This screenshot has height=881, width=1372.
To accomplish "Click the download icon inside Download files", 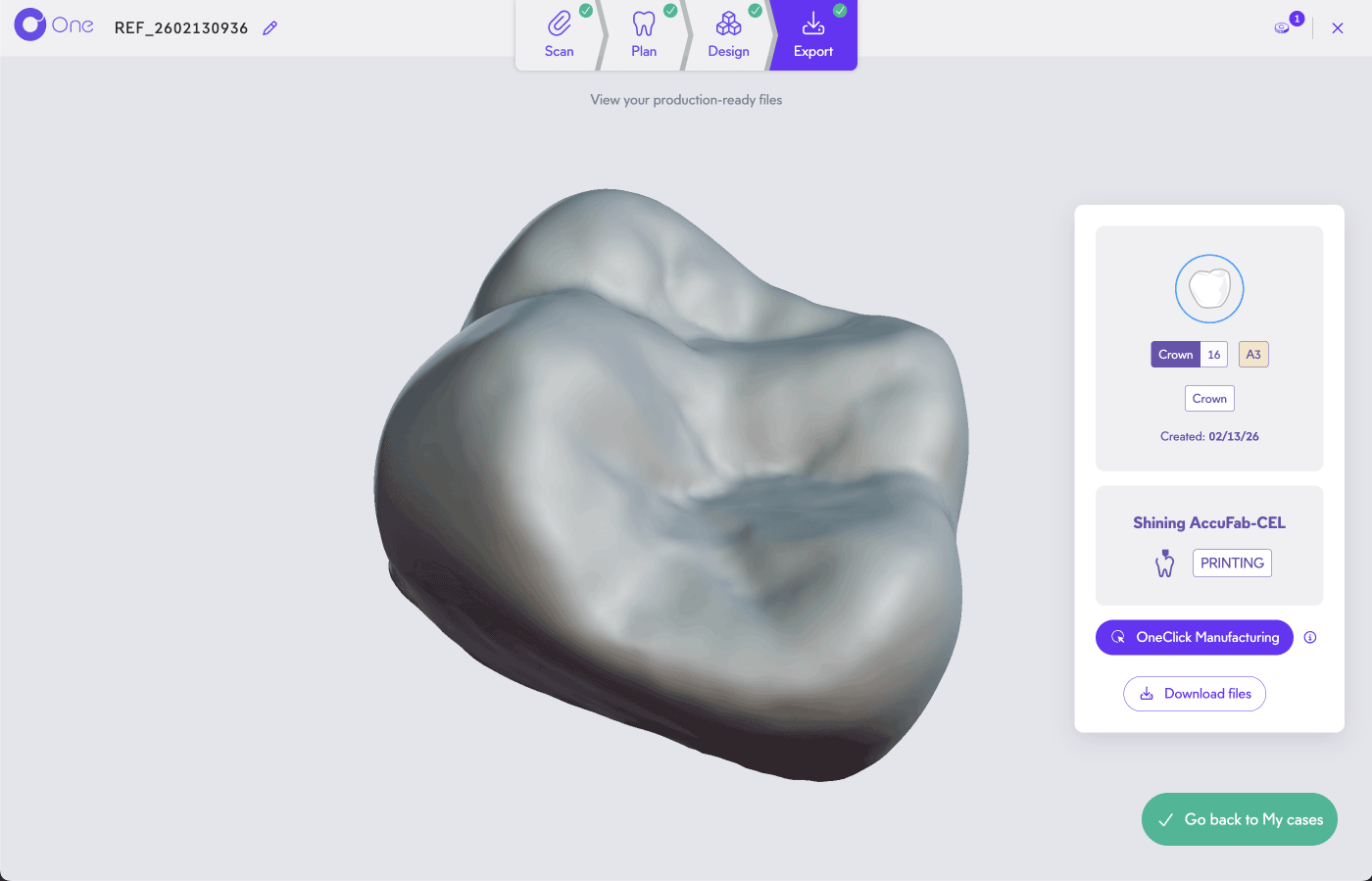I will (x=1146, y=693).
